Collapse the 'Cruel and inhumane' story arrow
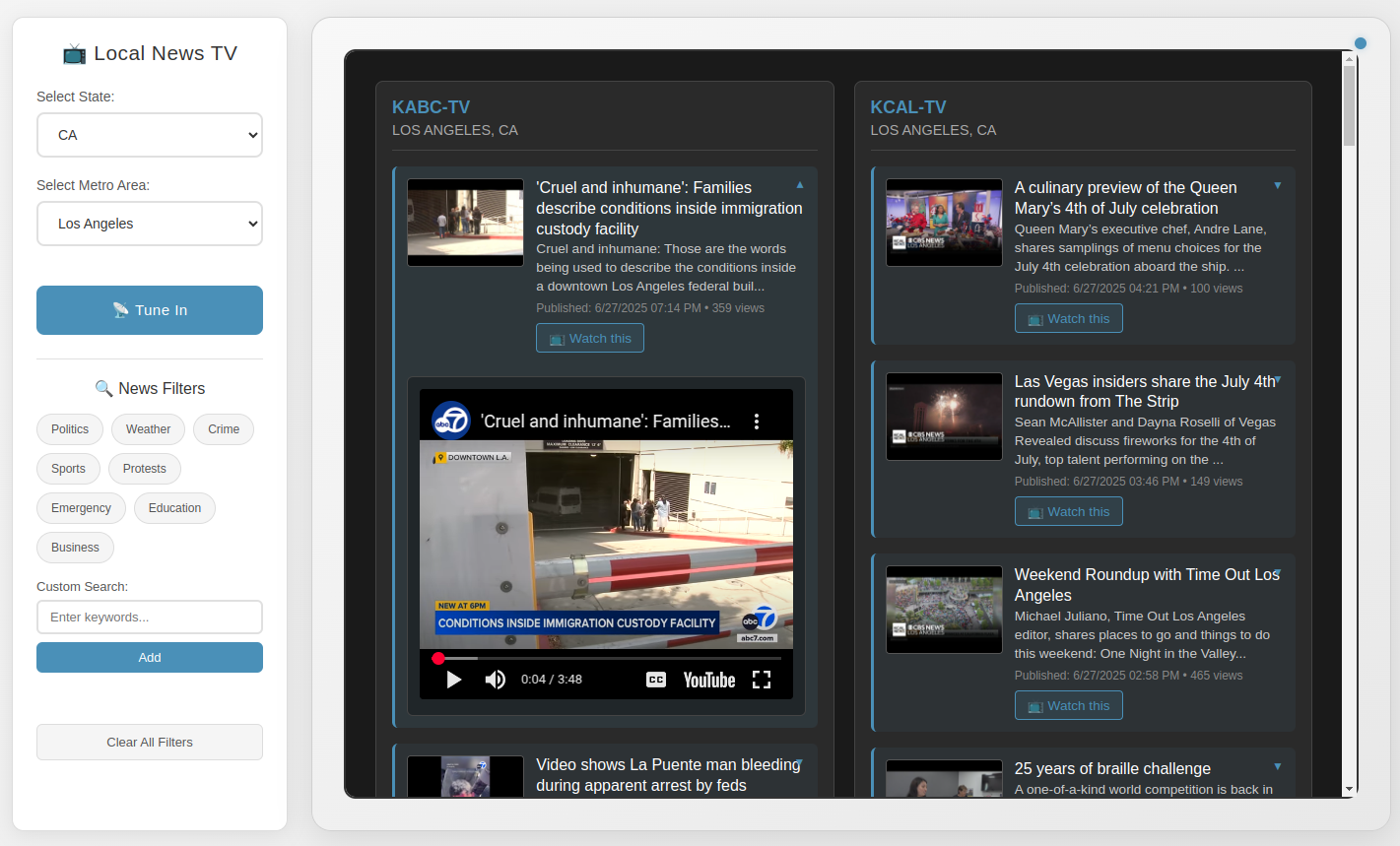This screenshot has width=1400, height=846. pyautogui.click(x=800, y=185)
